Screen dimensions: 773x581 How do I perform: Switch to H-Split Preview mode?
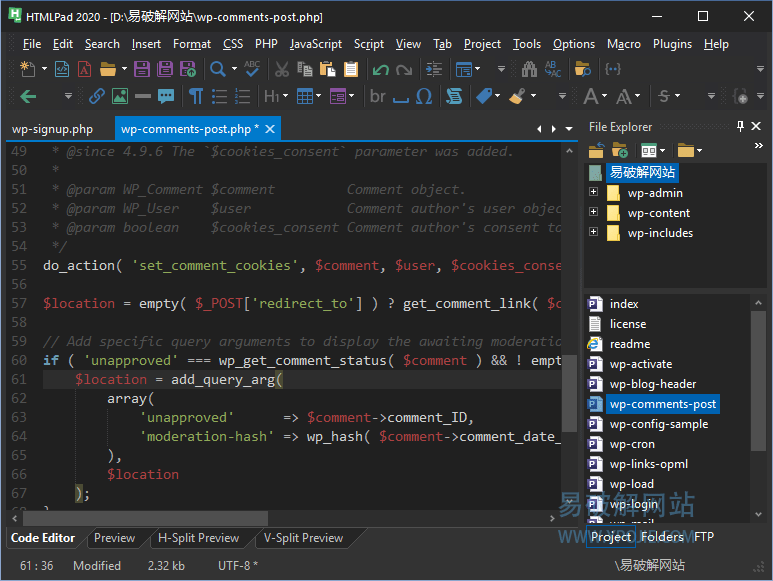pyautogui.click(x=198, y=538)
